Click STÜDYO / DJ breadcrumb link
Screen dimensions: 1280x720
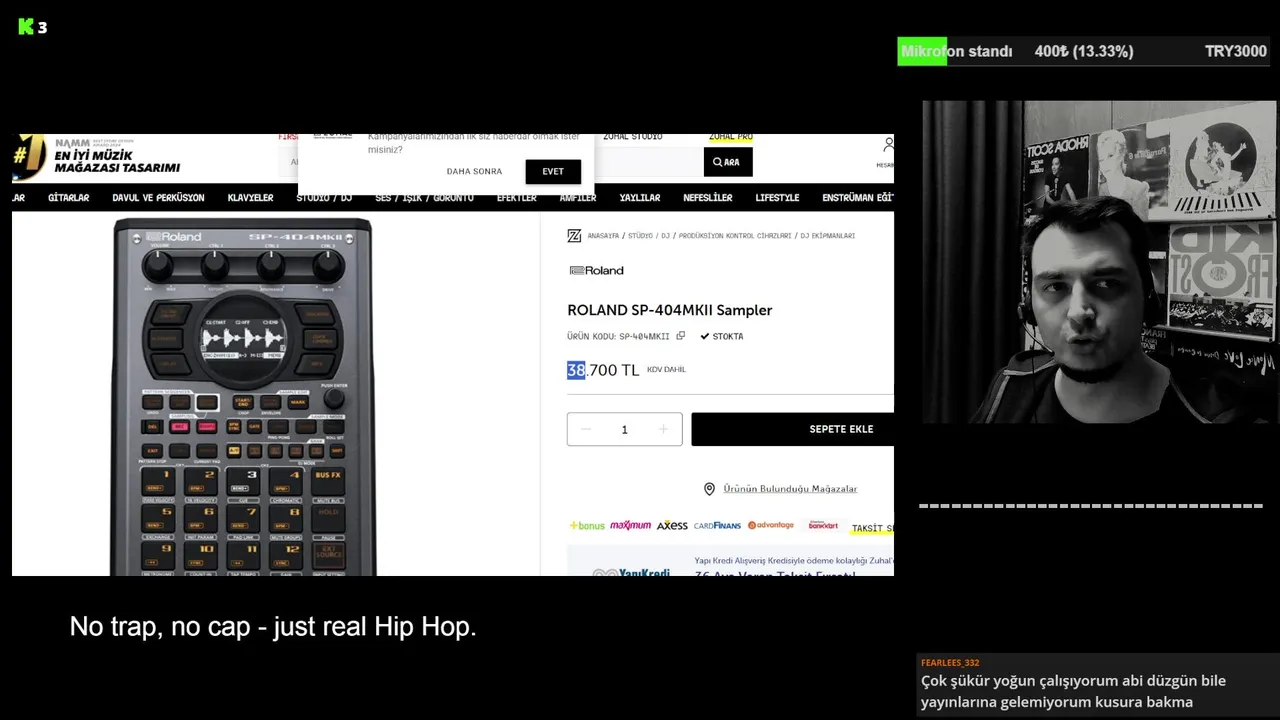pos(648,236)
